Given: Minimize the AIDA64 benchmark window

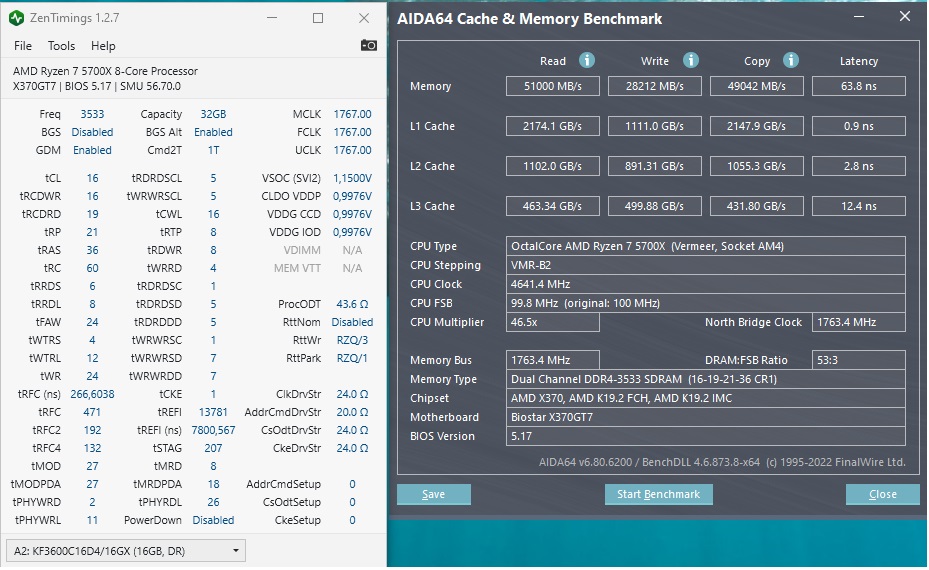Looking at the screenshot, I should 859,17.
